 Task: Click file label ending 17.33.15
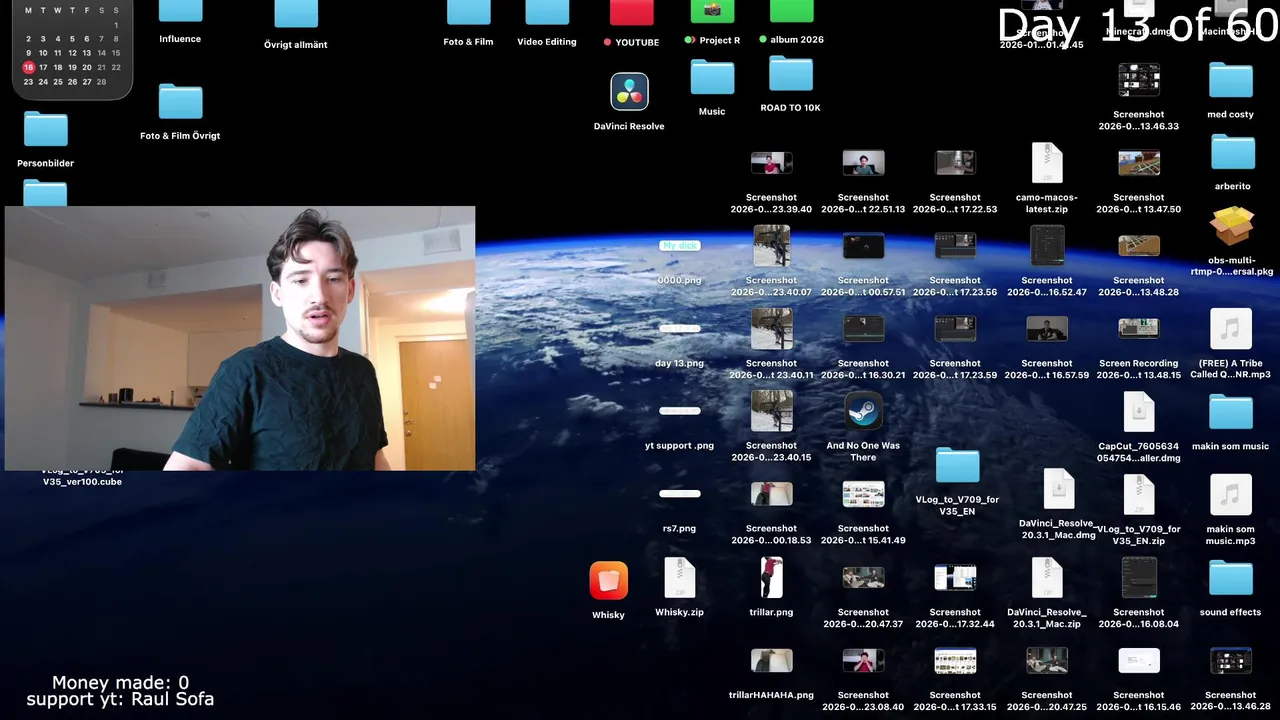(x=955, y=701)
